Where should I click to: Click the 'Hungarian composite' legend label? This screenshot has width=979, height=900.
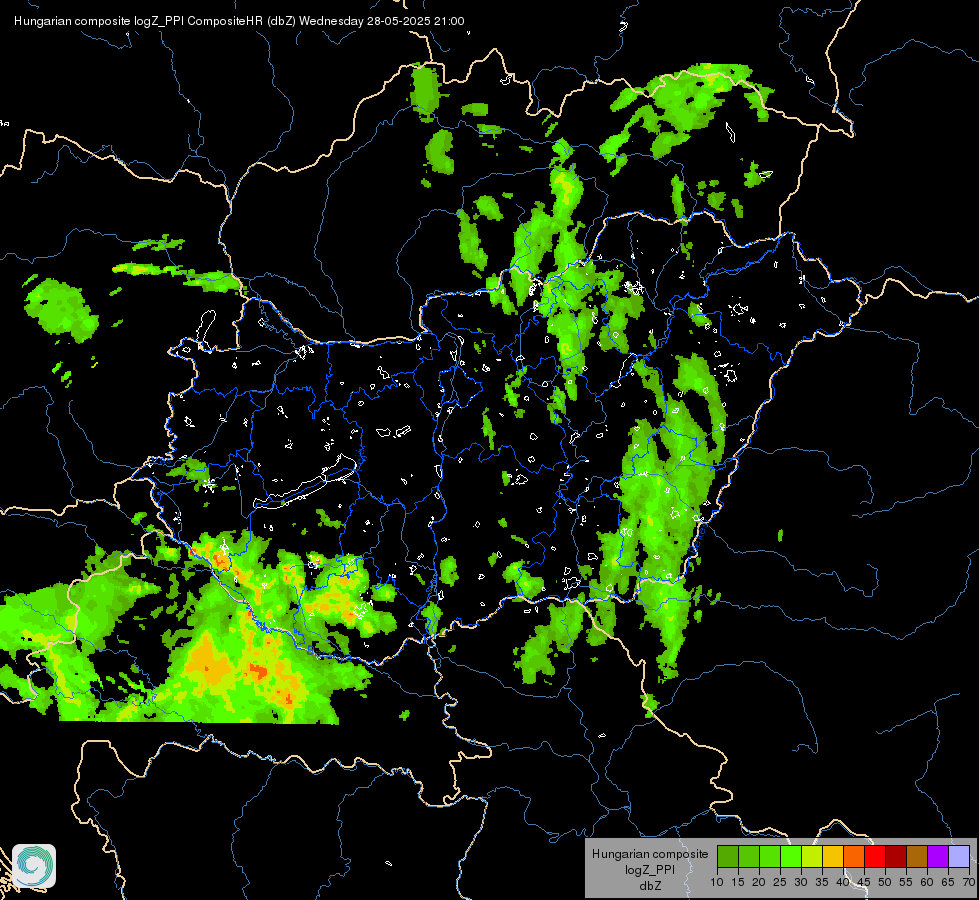[x=650, y=854]
